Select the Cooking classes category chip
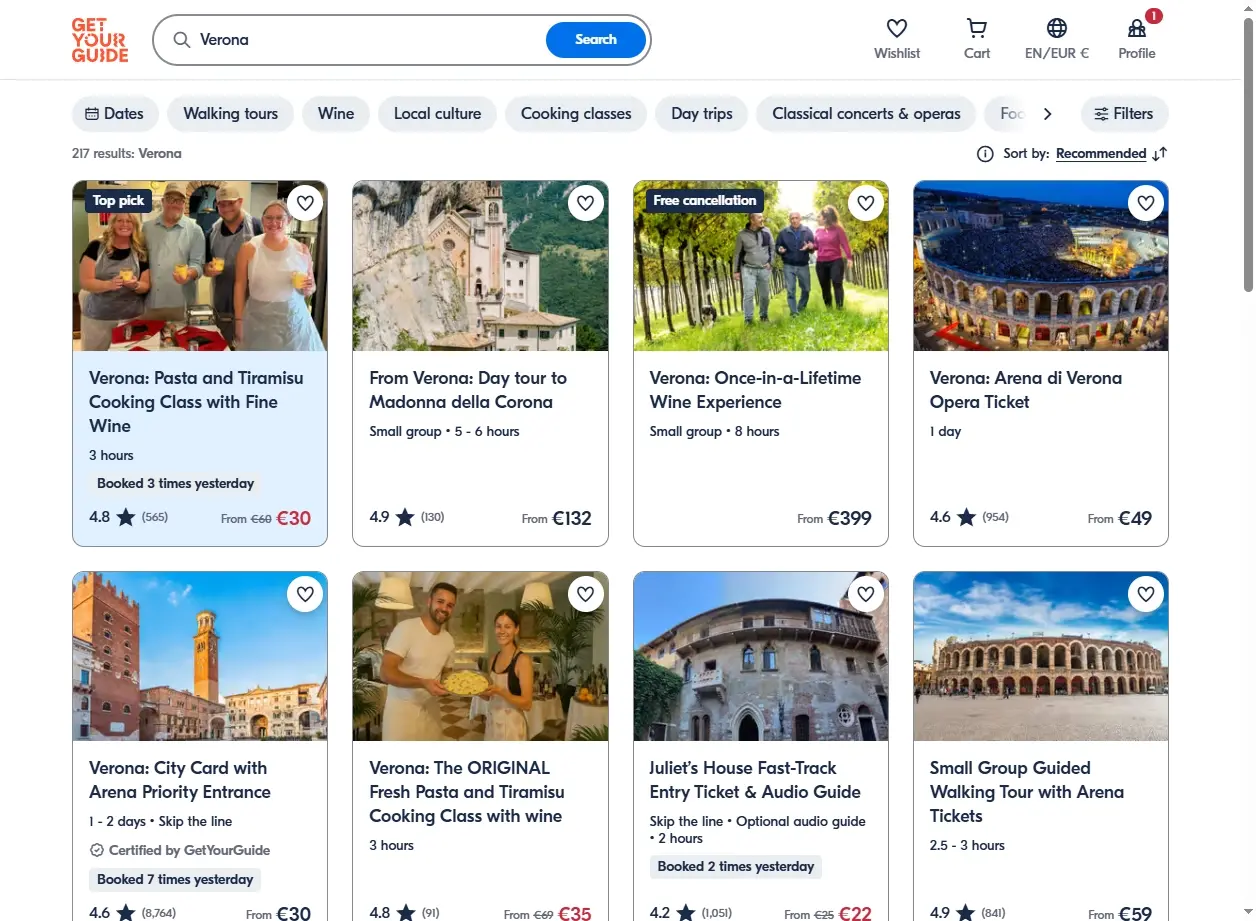The height and width of the screenshot is (921, 1256). (576, 114)
